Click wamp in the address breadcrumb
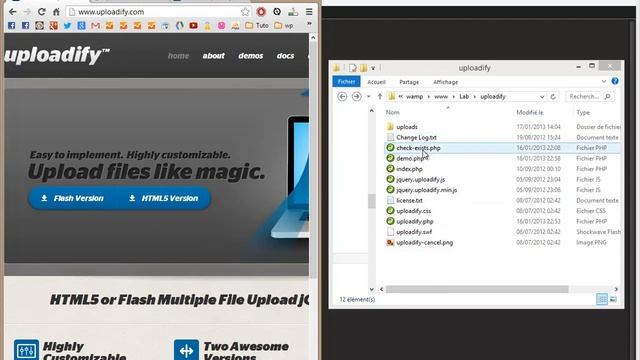 (414, 97)
